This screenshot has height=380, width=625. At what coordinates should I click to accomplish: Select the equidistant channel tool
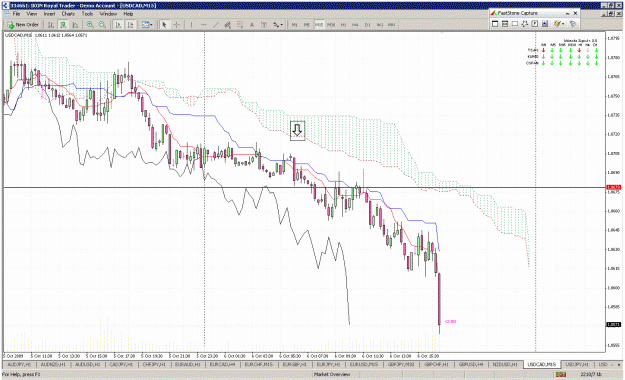pos(228,25)
